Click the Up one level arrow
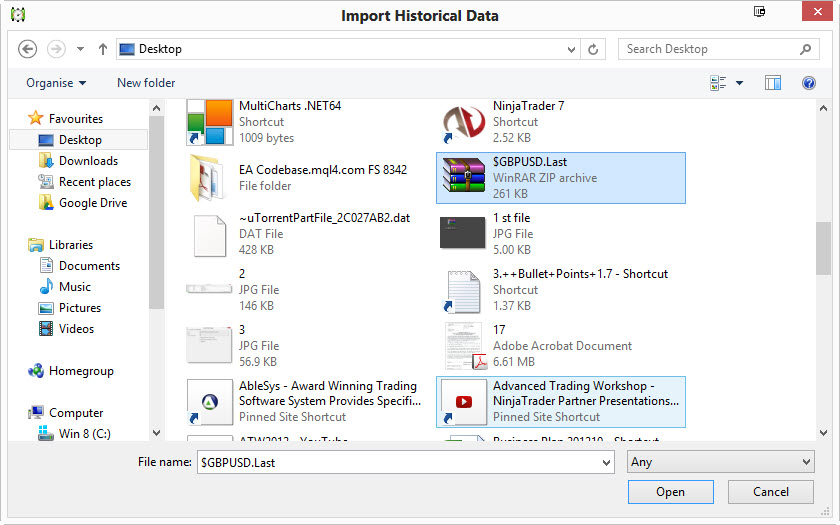Screen dimensions: 840x525 pos(103,48)
